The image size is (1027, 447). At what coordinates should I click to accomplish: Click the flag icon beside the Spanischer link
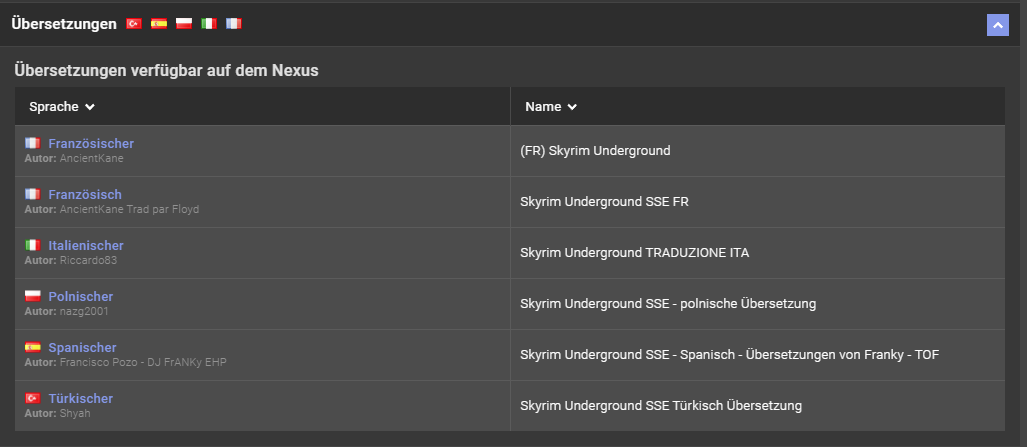click(x=32, y=348)
